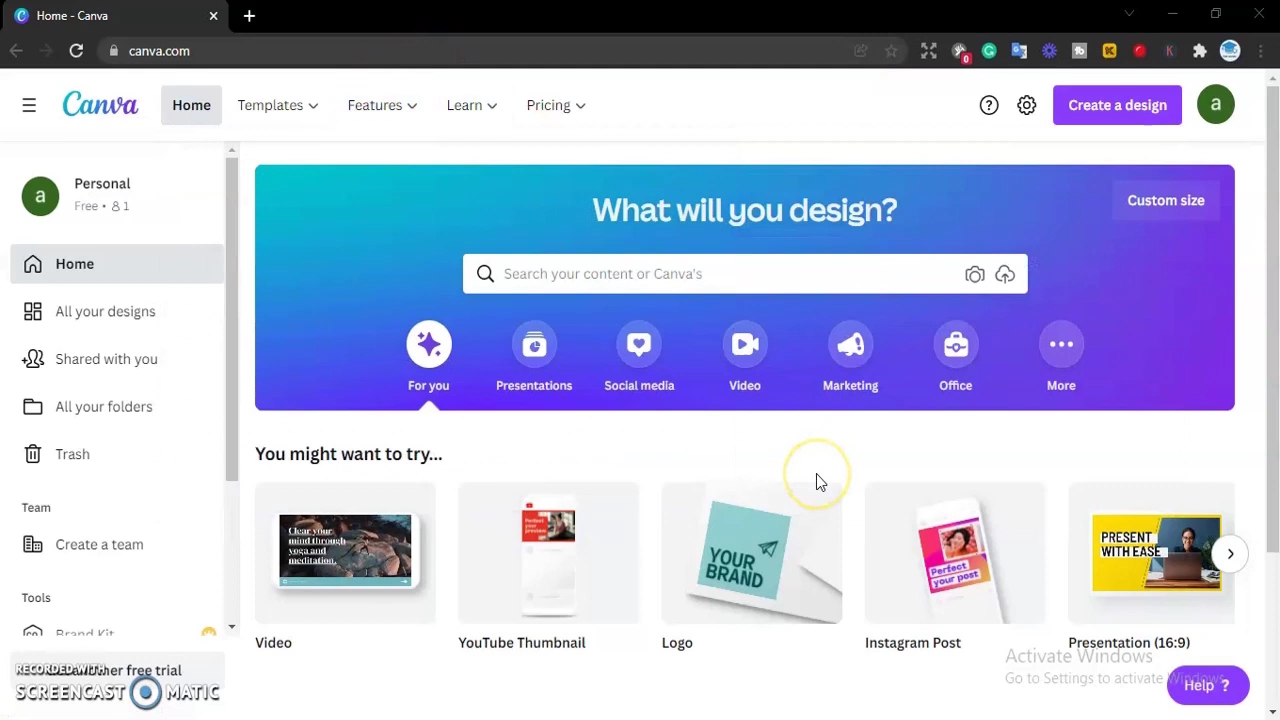Image resolution: width=1280 pixels, height=720 pixels.
Task: Open the Settings gear icon
Action: (1027, 105)
